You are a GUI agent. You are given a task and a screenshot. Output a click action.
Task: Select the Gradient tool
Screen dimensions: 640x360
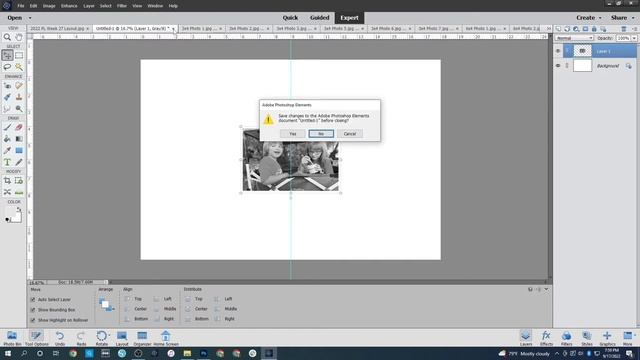pyautogui.click(x=19, y=139)
